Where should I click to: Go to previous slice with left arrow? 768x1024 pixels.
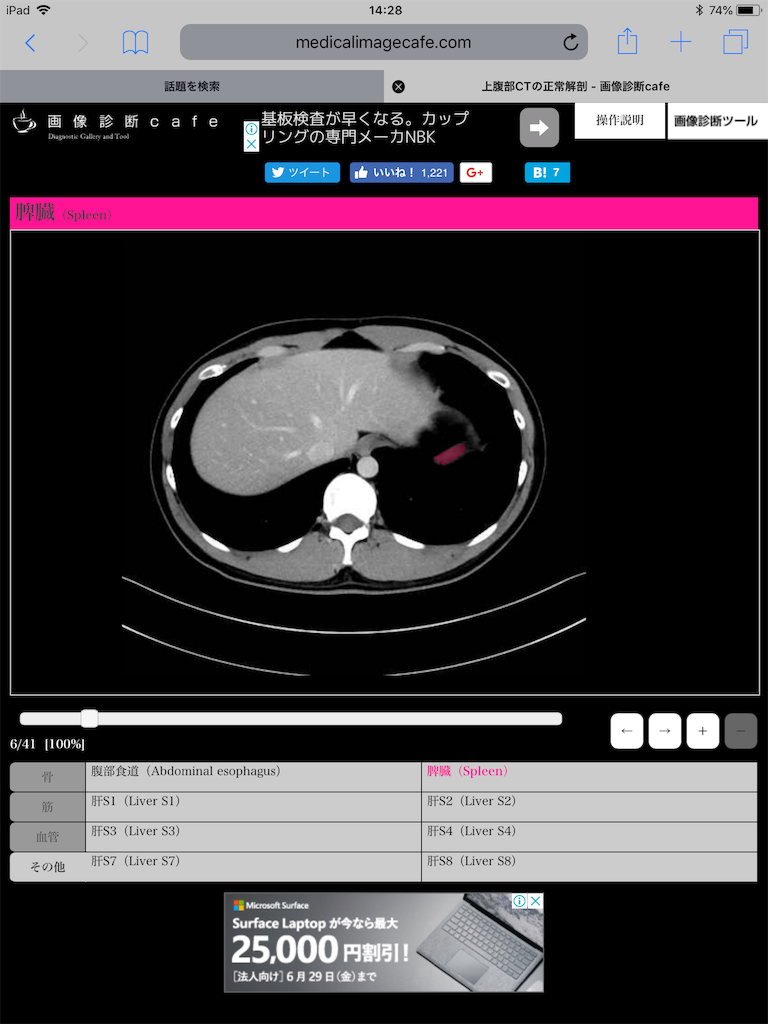627,731
